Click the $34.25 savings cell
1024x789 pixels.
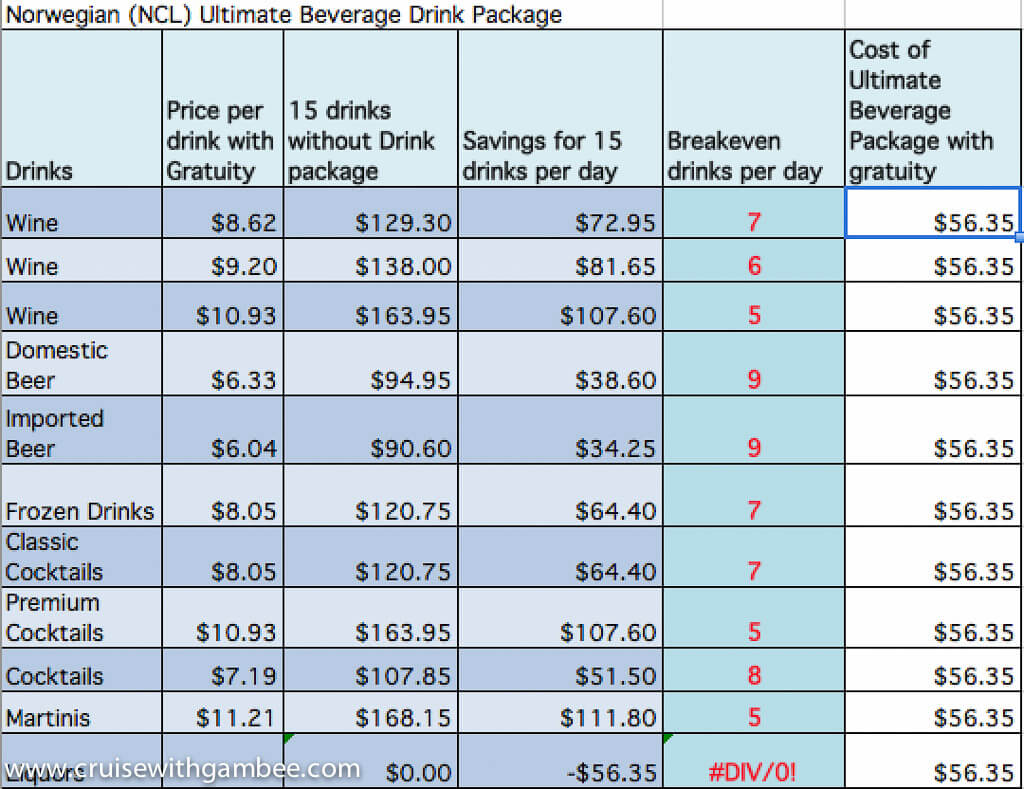560,430
